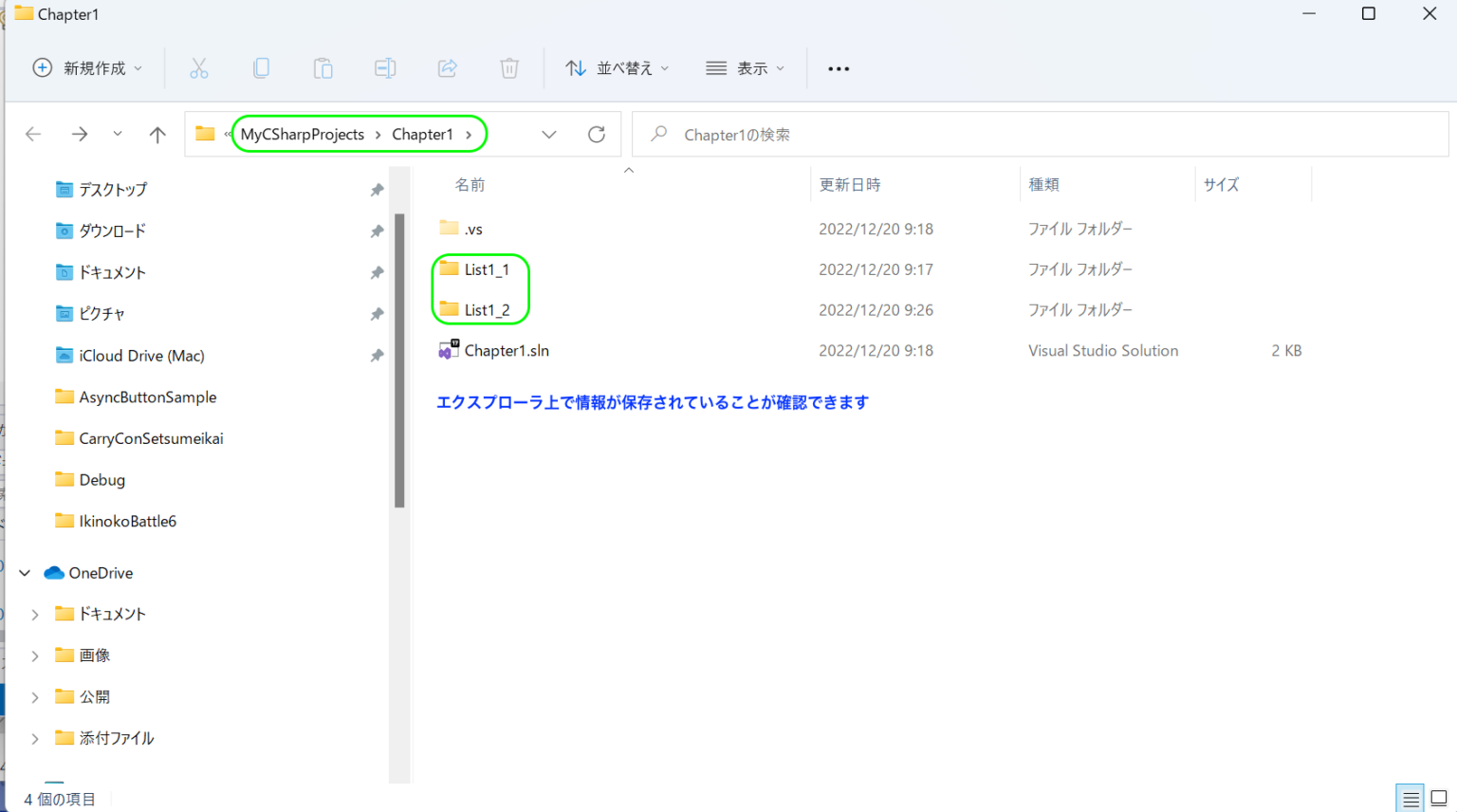Select IkinokoBattle6 folder in sidebar

coord(127,522)
